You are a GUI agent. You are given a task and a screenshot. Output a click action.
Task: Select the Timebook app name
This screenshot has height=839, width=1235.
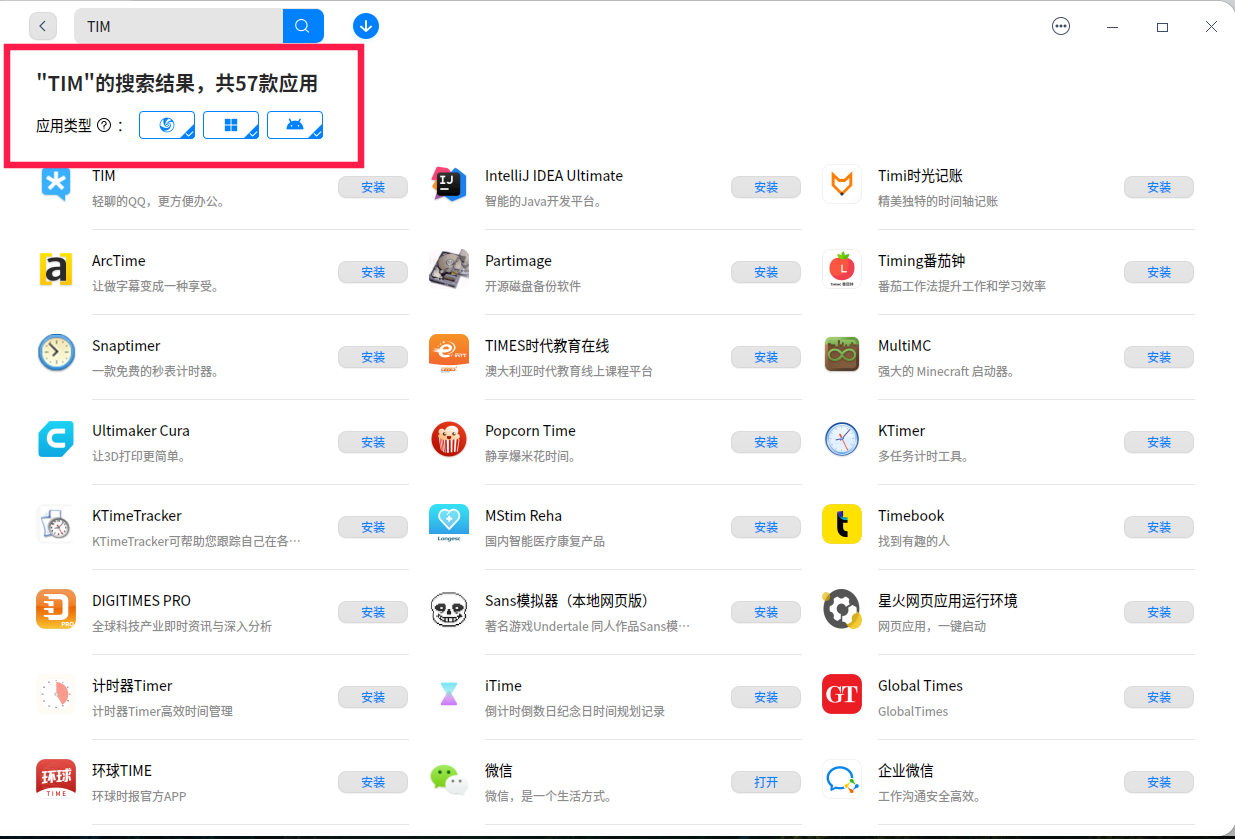click(911, 516)
